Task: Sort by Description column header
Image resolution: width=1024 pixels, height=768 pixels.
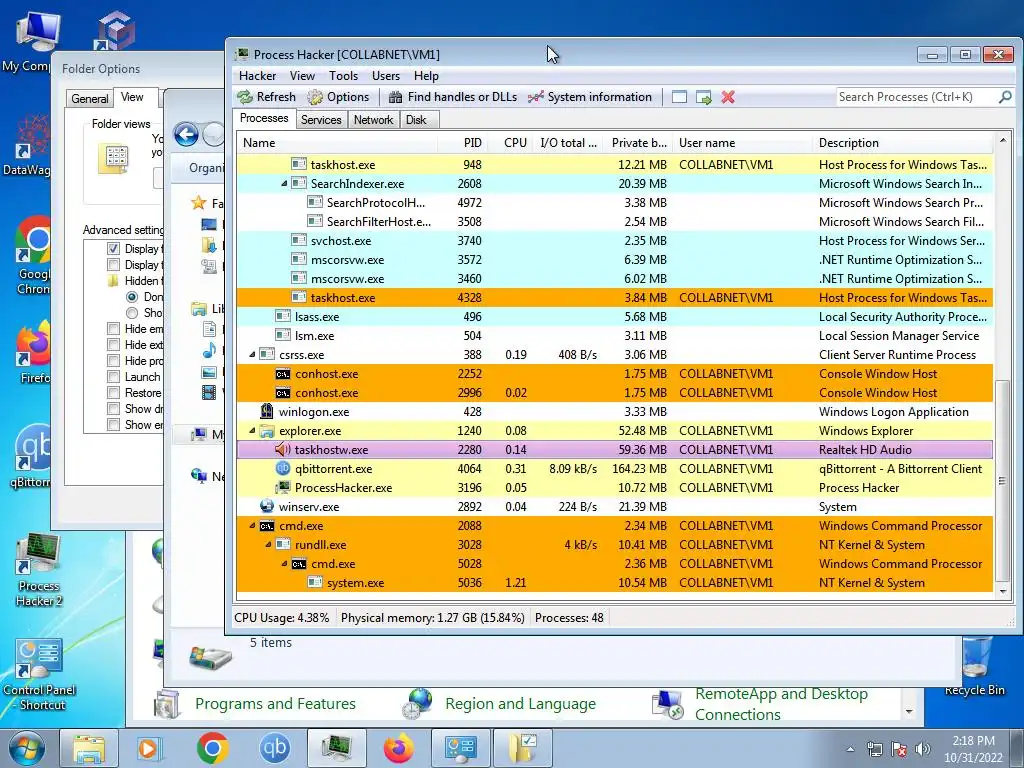Action: 904,142
